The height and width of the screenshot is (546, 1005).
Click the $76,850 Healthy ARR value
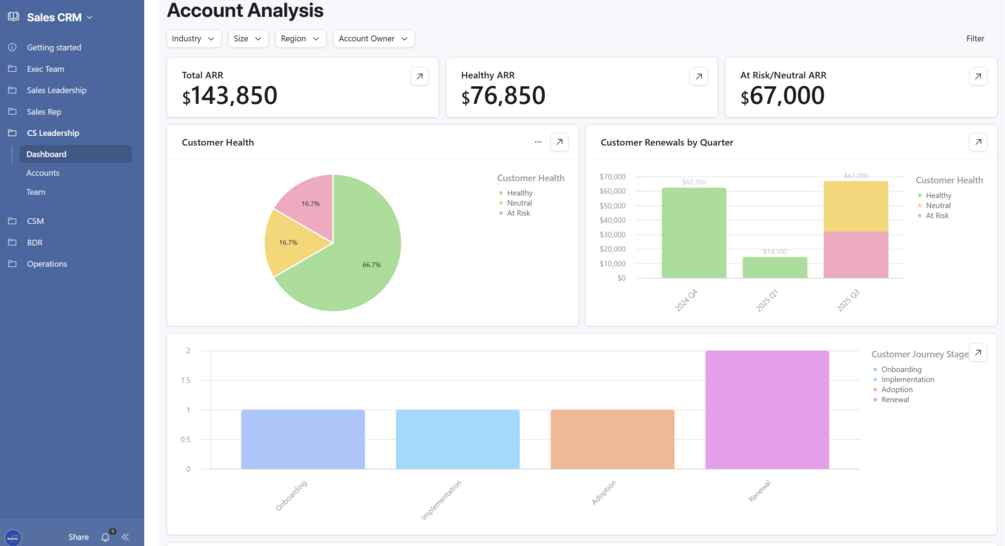(503, 96)
